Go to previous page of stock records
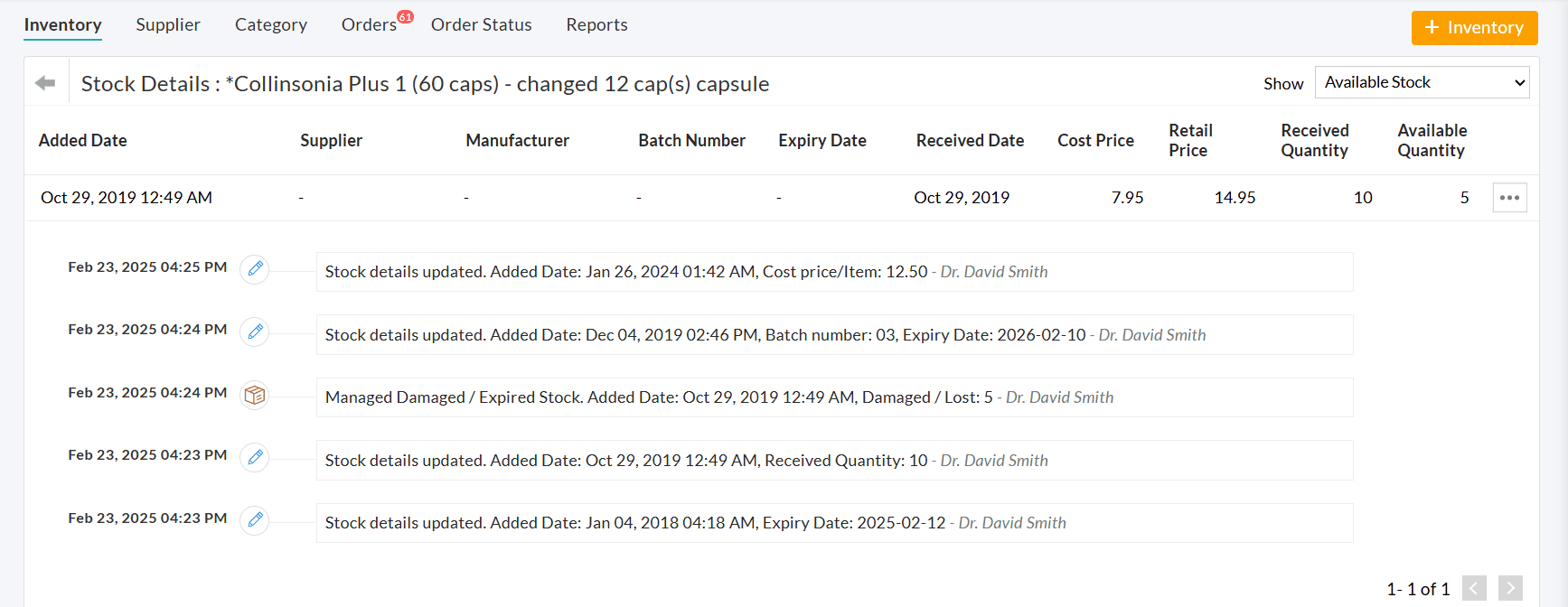This screenshot has height=607, width=1568. click(1474, 588)
